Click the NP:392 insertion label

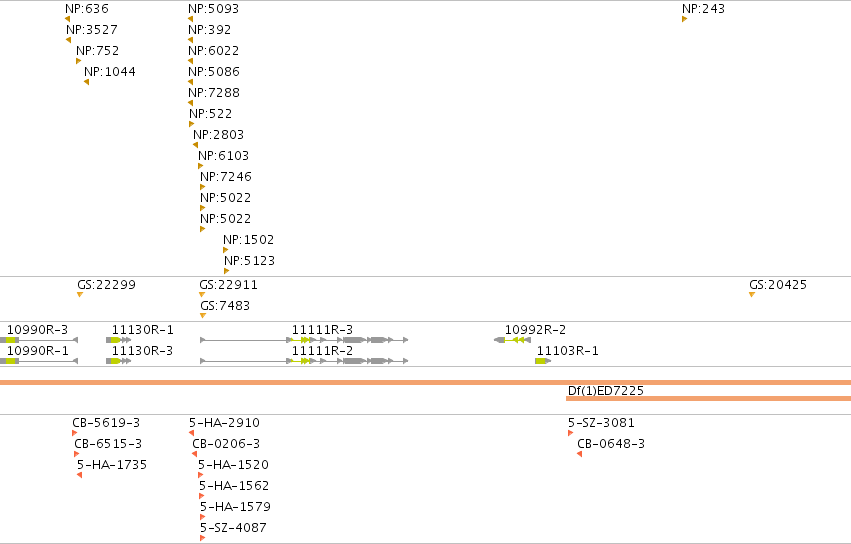point(209,30)
